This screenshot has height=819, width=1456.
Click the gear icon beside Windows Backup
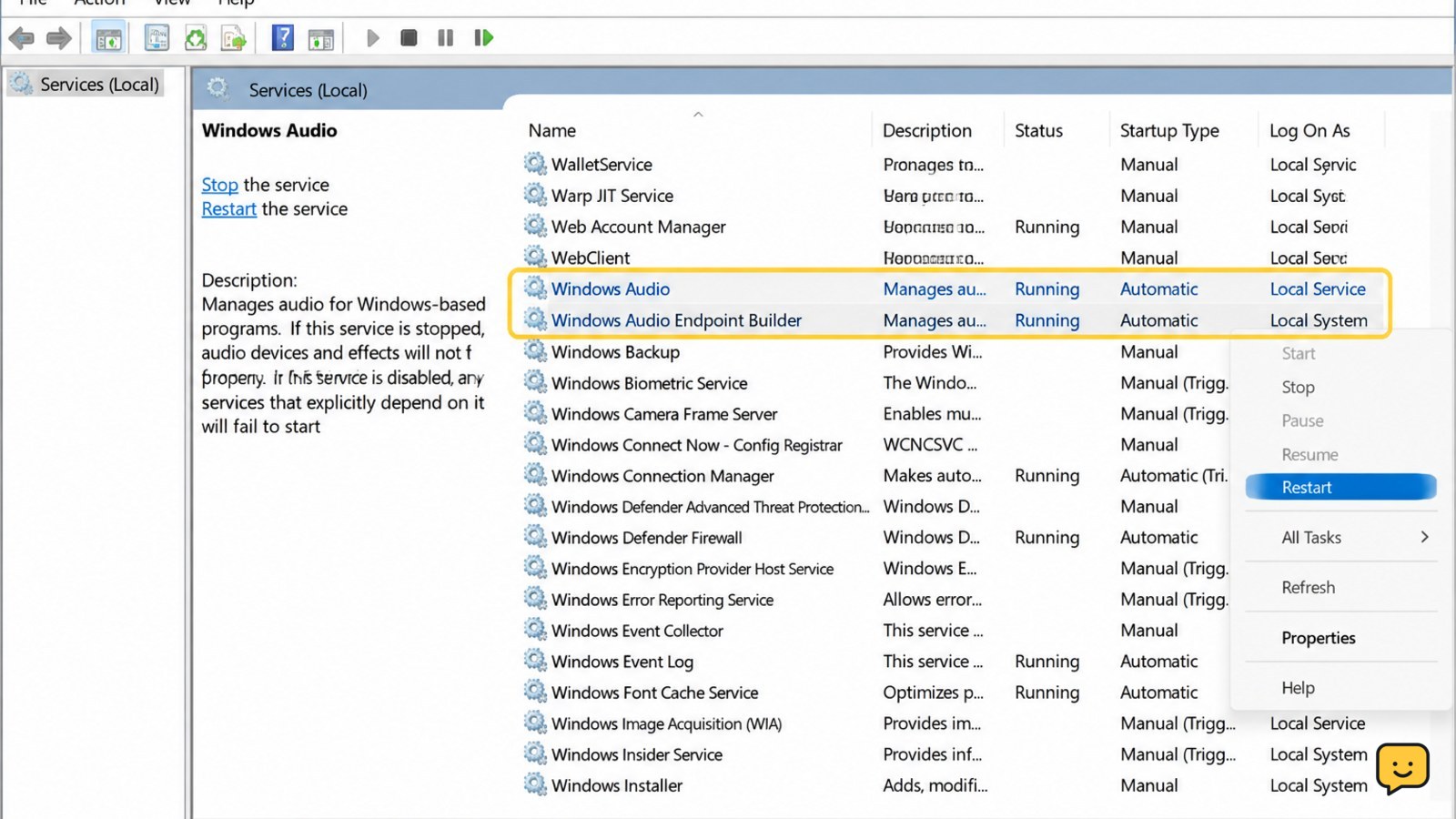(x=535, y=351)
